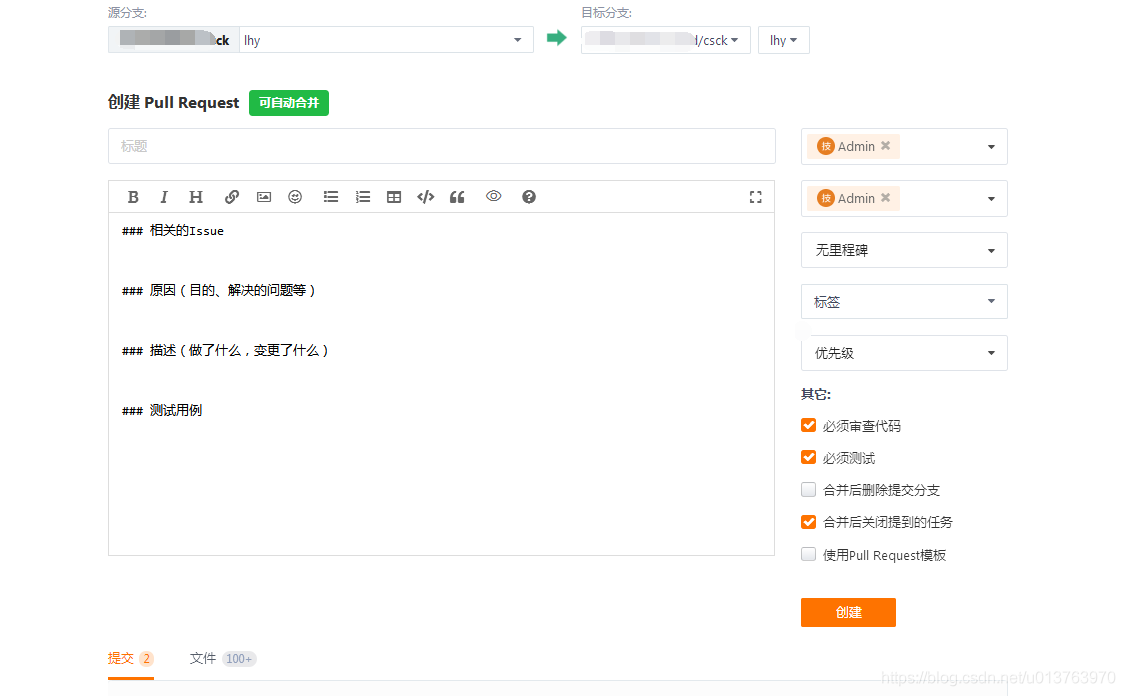Open the 优先级 dropdown
The width and height of the screenshot is (1125, 696).
click(x=903, y=352)
